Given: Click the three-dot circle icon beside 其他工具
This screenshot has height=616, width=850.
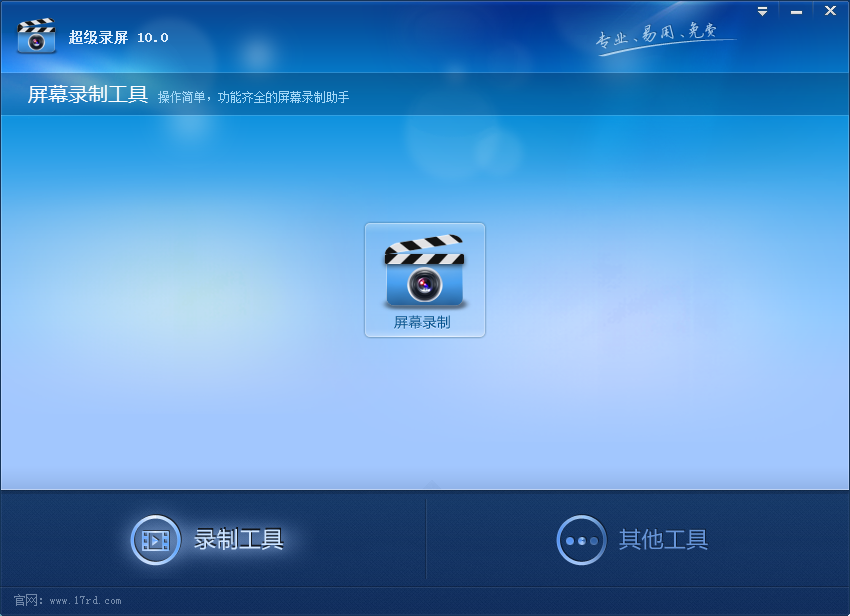Looking at the screenshot, I should click(583, 540).
